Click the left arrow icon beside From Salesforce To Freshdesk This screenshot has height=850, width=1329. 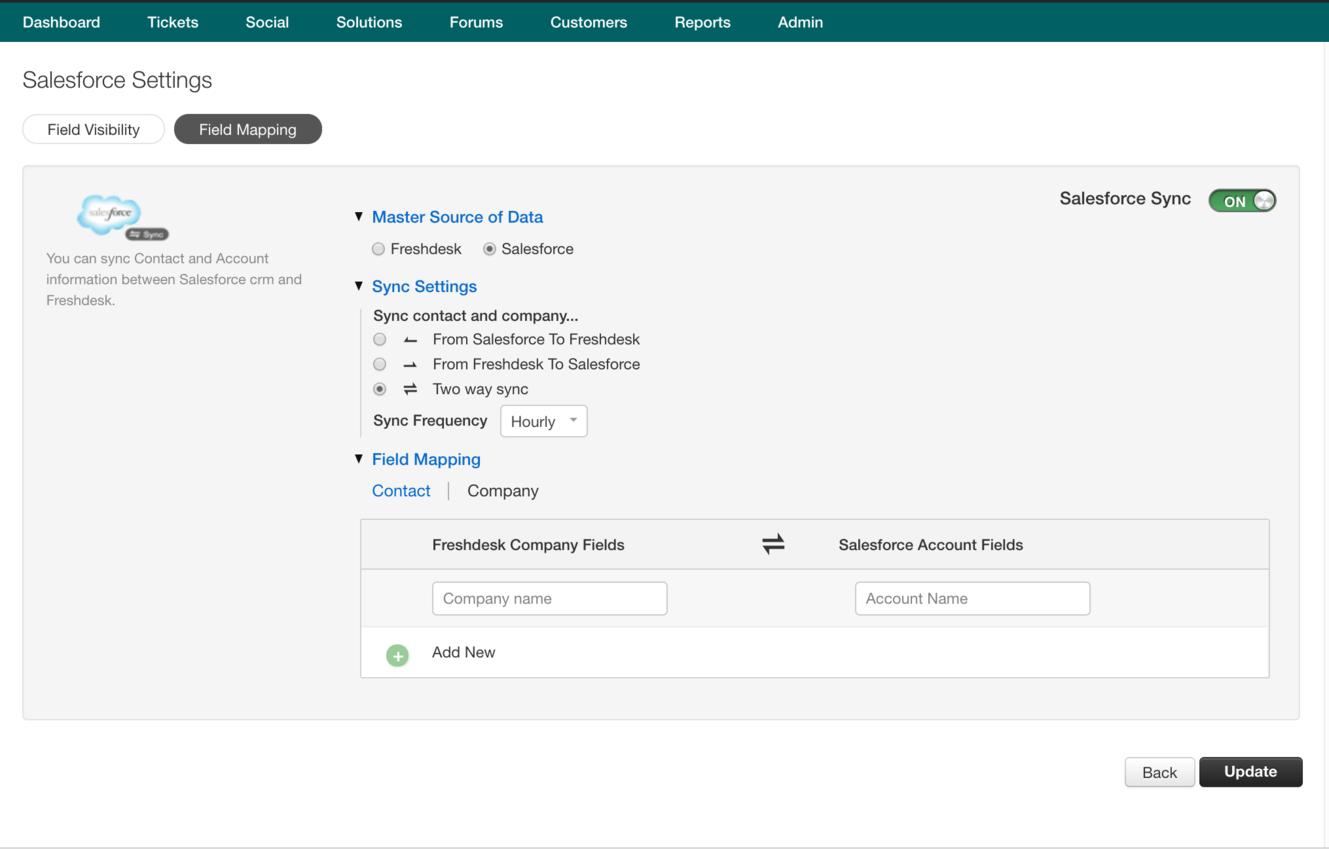(411, 339)
